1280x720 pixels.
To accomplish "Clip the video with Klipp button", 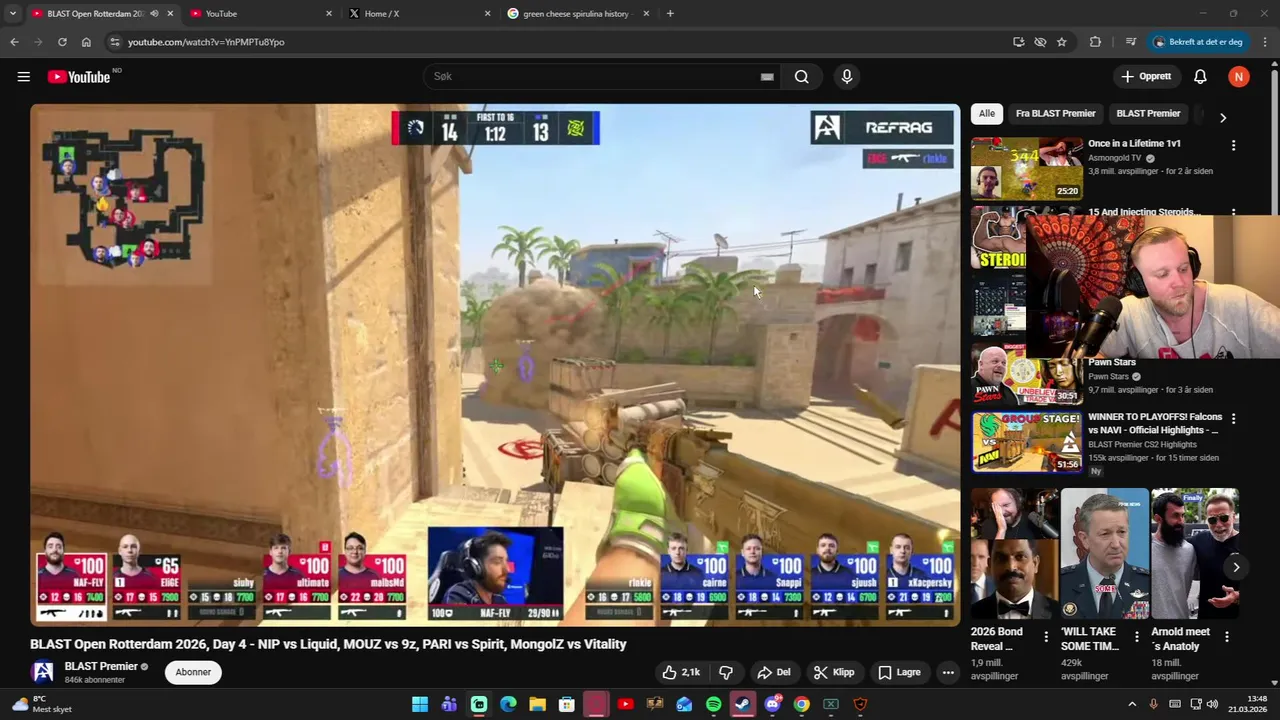I will tap(834, 672).
